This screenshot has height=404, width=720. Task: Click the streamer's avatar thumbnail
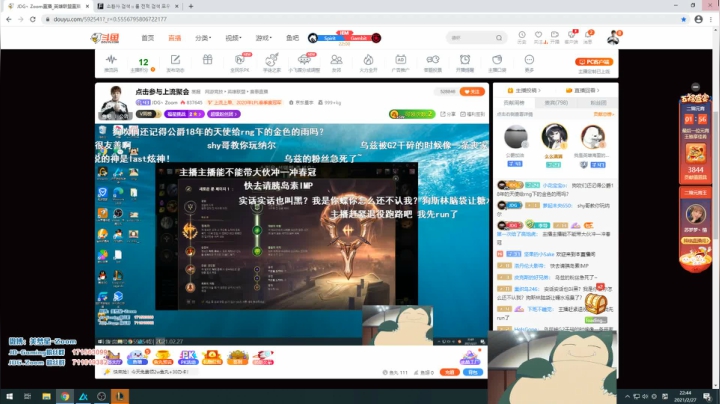(x=113, y=102)
